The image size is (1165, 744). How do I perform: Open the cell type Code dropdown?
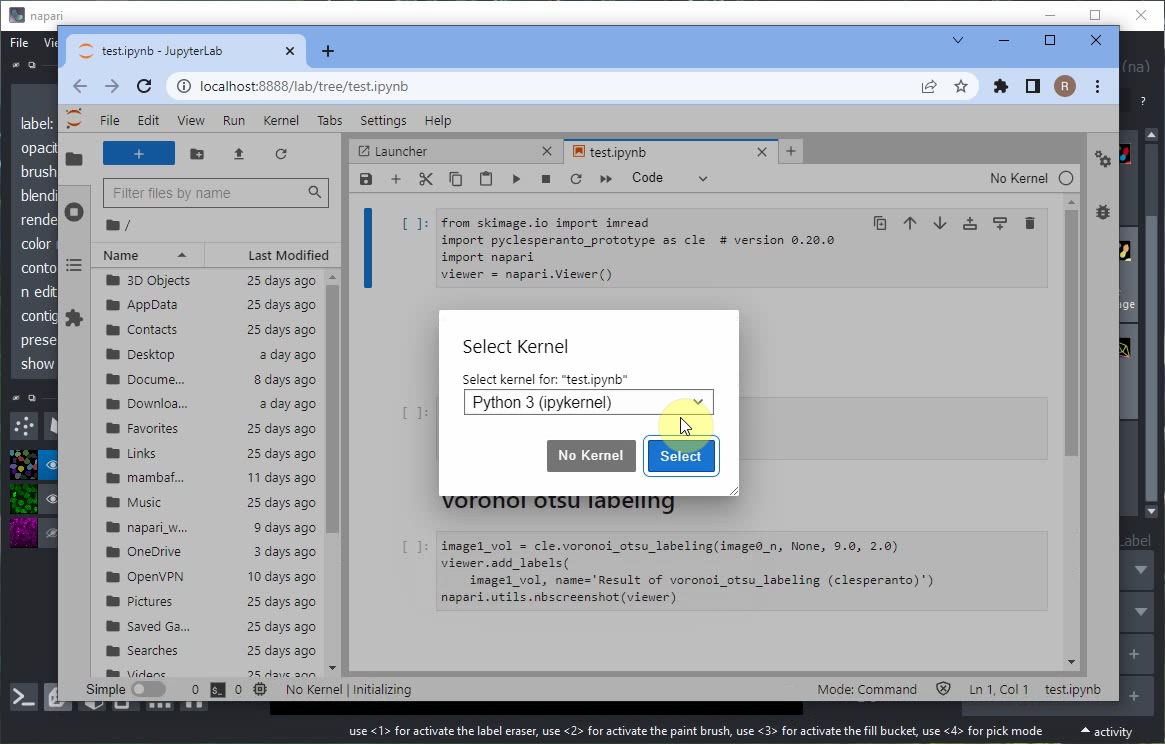[x=669, y=178]
